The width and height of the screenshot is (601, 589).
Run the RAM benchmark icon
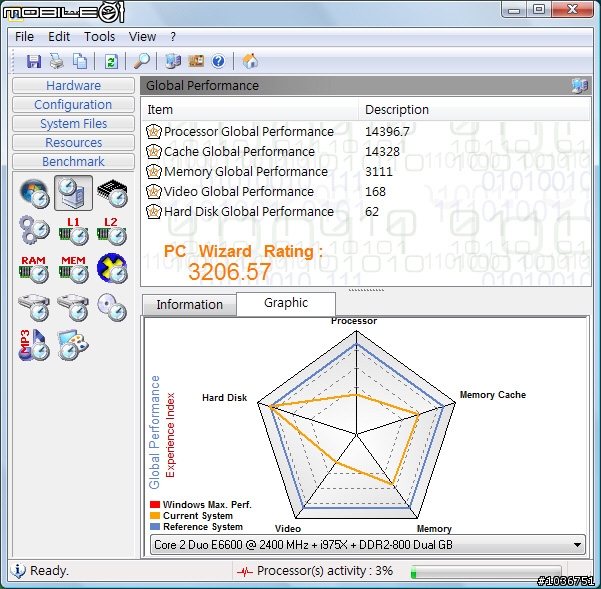tap(34, 269)
